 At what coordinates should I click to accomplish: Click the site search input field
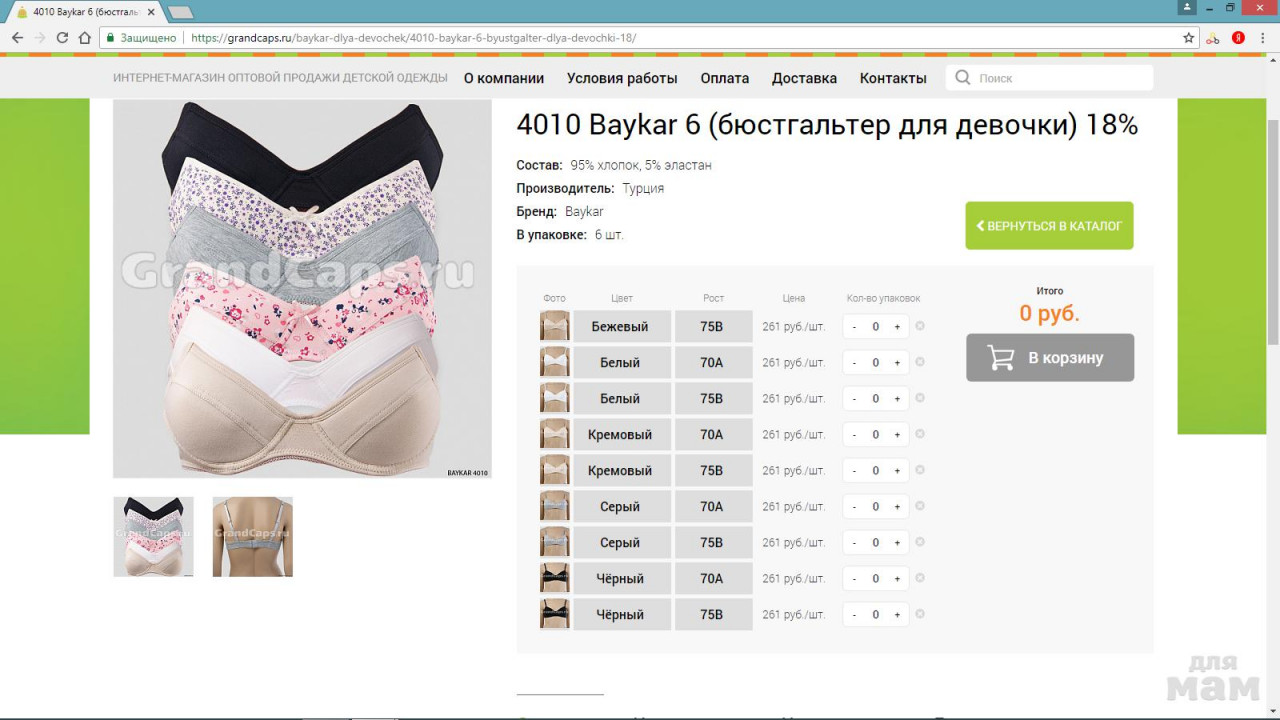1060,78
